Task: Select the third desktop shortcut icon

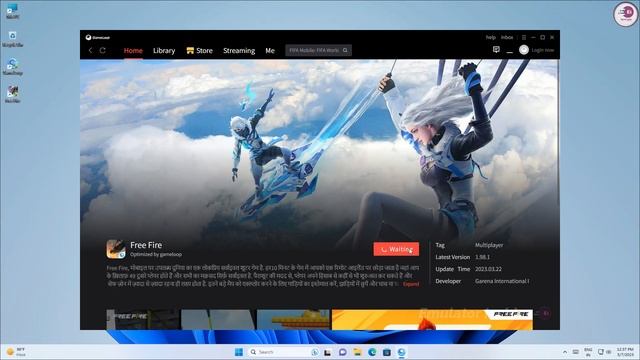Action: pyautogui.click(x=12, y=67)
